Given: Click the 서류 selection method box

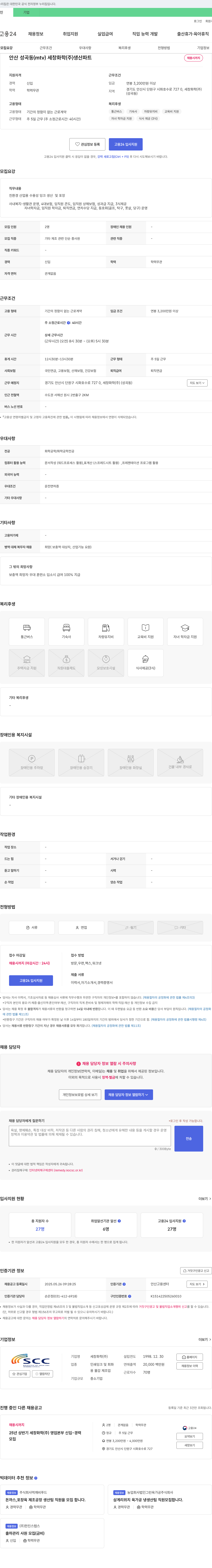Looking at the screenshot, I should pyautogui.click(x=32, y=928).
